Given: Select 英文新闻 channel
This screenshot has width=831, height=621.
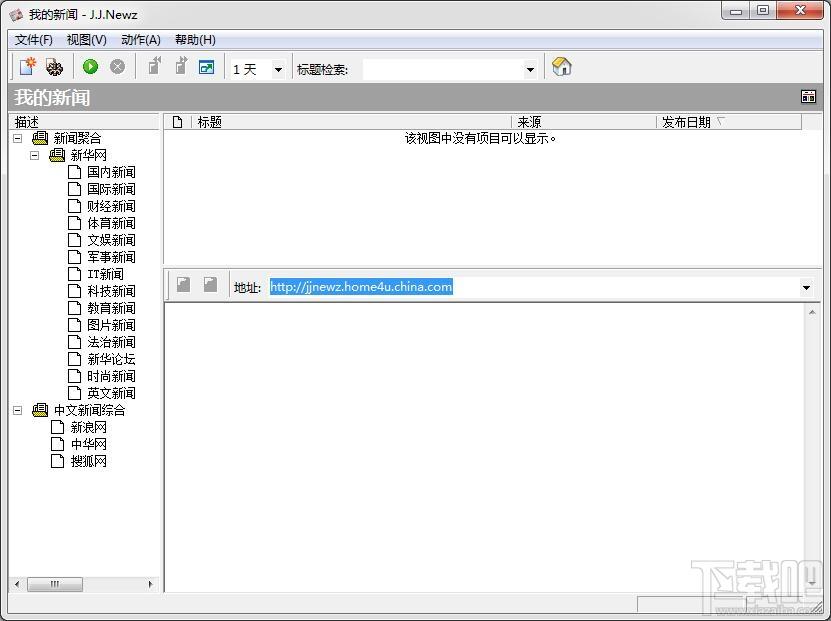Looking at the screenshot, I should point(111,393).
